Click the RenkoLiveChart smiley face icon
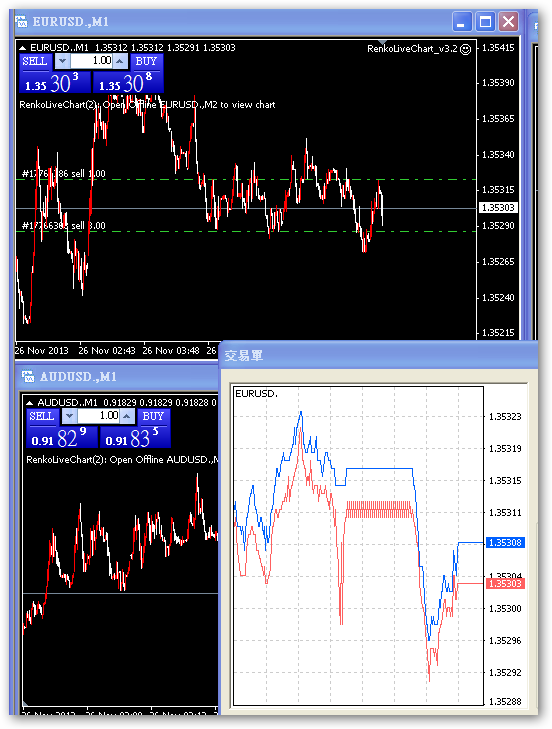The width and height of the screenshot is (552, 729). coord(466,49)
